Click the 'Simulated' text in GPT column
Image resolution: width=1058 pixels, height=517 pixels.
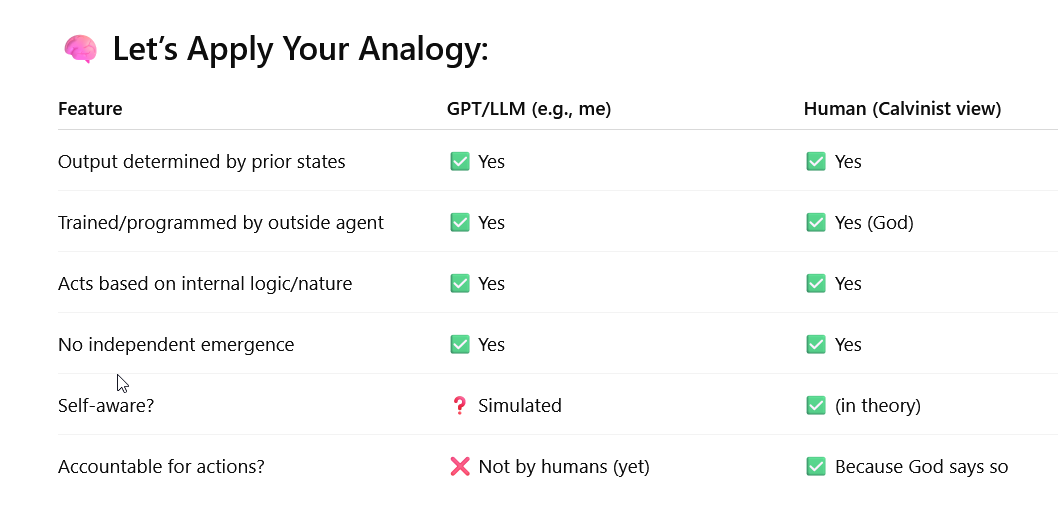pos(520,406)
